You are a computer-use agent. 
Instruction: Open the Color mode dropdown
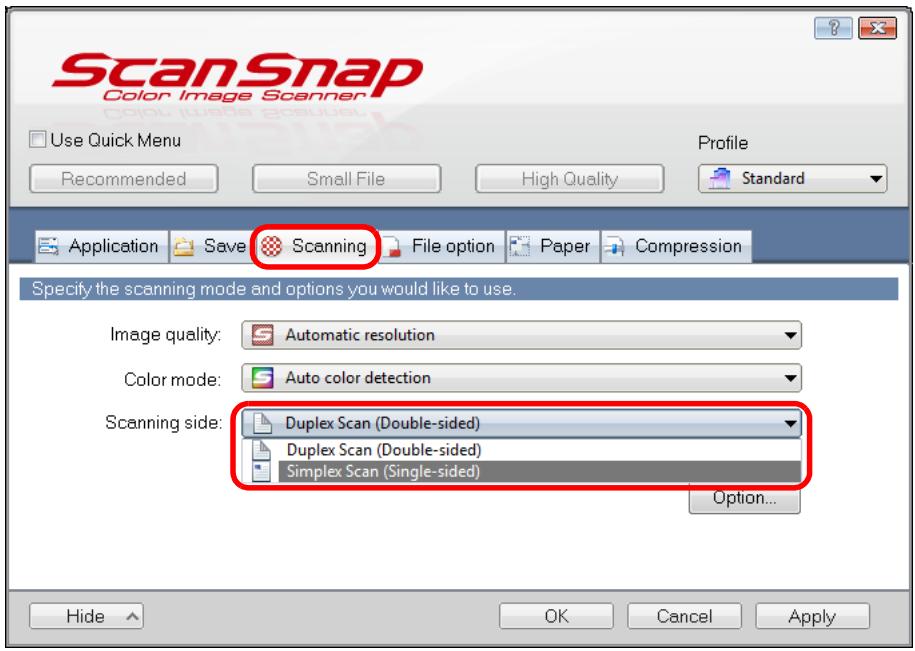pyautogui.click(x=522, y=378)
